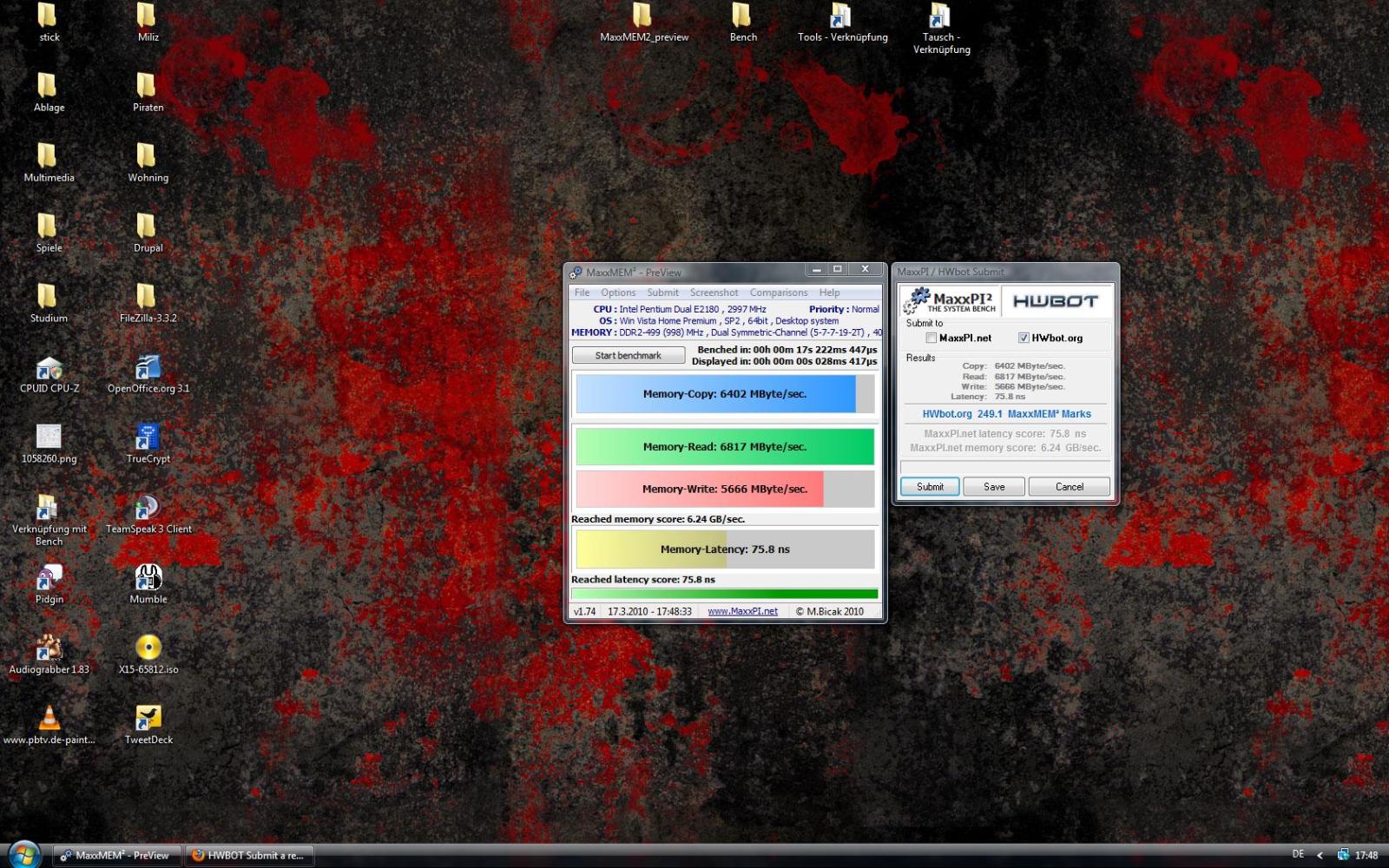This screenshot has width=1389, height=868.
Task: Open the Miliz desktop folder
Action: tap(148, 22)
